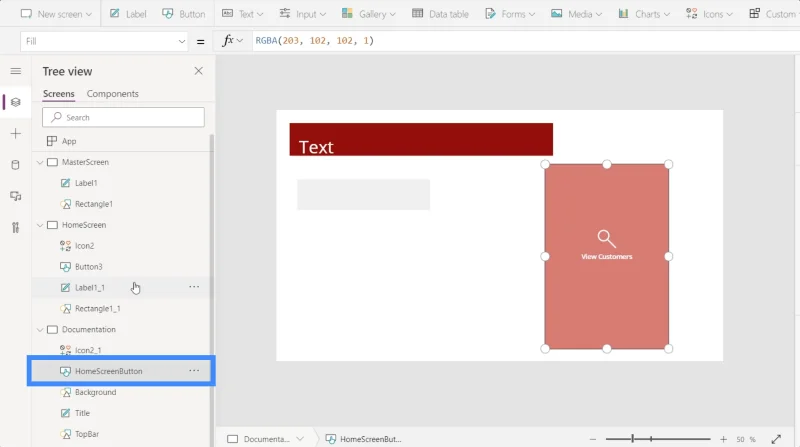The width and height of the screenshot is (800, 447).
Task: Insert a Label from the toolbar
Action: point(128,14)
